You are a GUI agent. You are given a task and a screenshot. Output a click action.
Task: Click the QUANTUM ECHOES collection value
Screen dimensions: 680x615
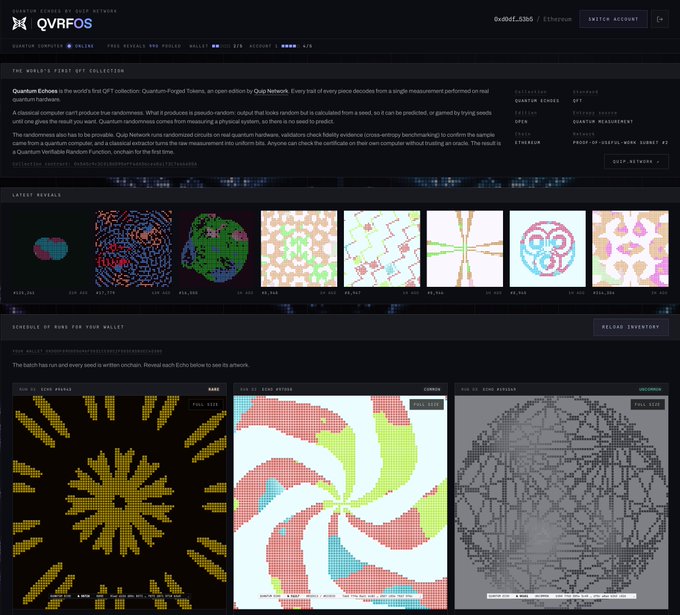(x=537, y=101)
